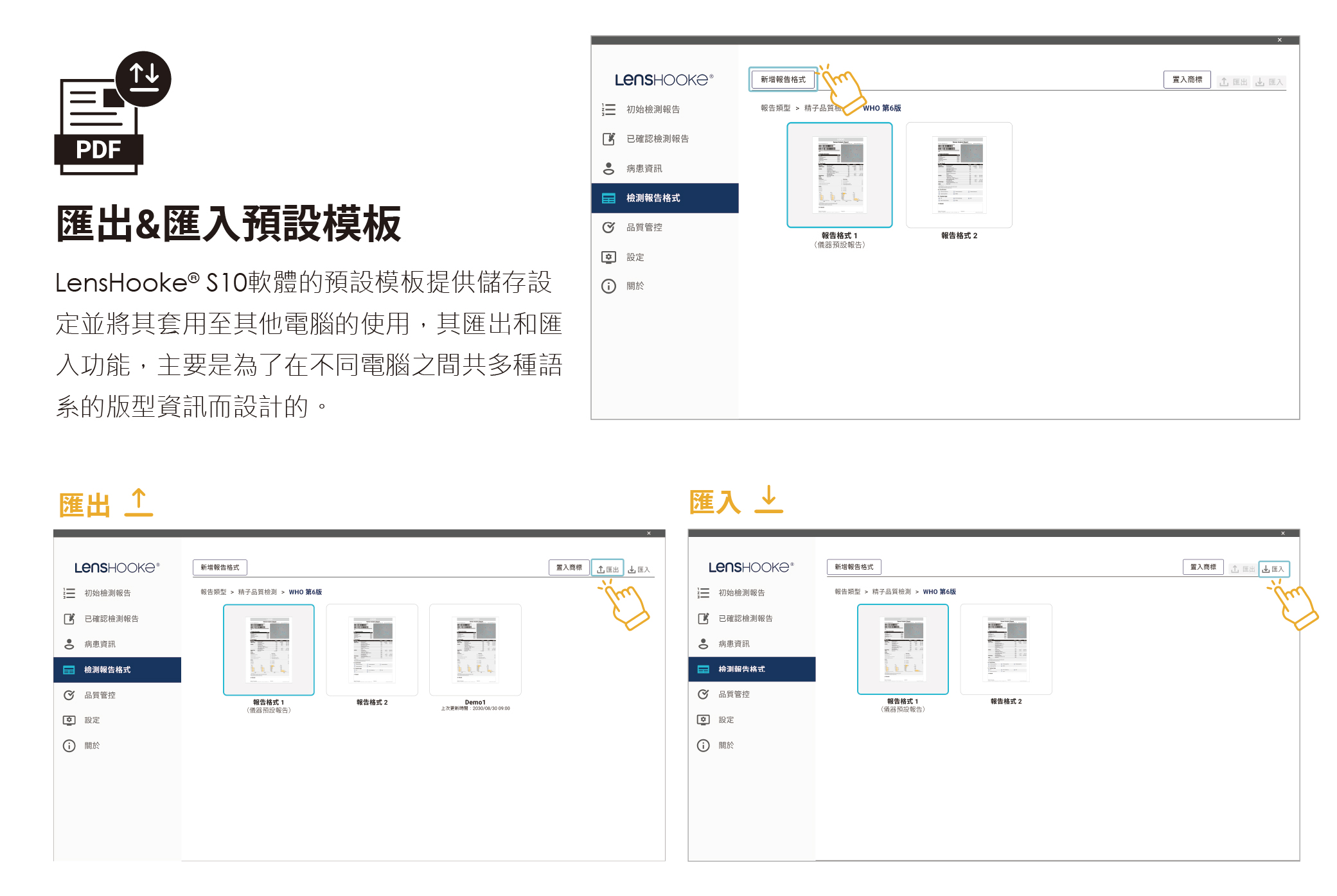Click 關於 info icon in the 匯入 window
This screenshot has height=896, width=1337.
703,745
